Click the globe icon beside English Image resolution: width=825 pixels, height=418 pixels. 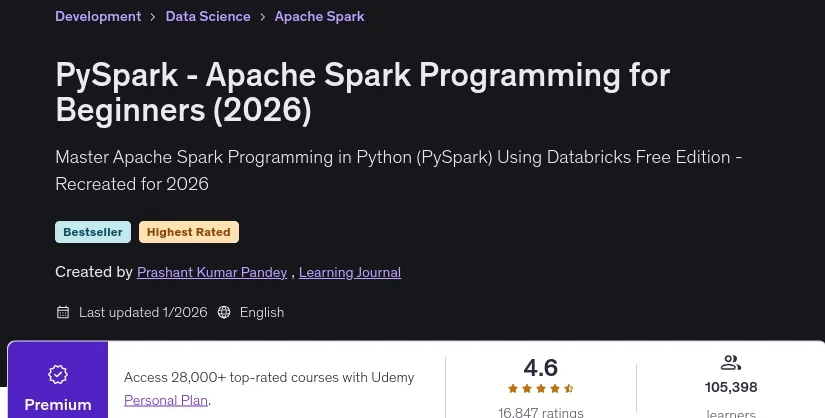tap(224, 312)
